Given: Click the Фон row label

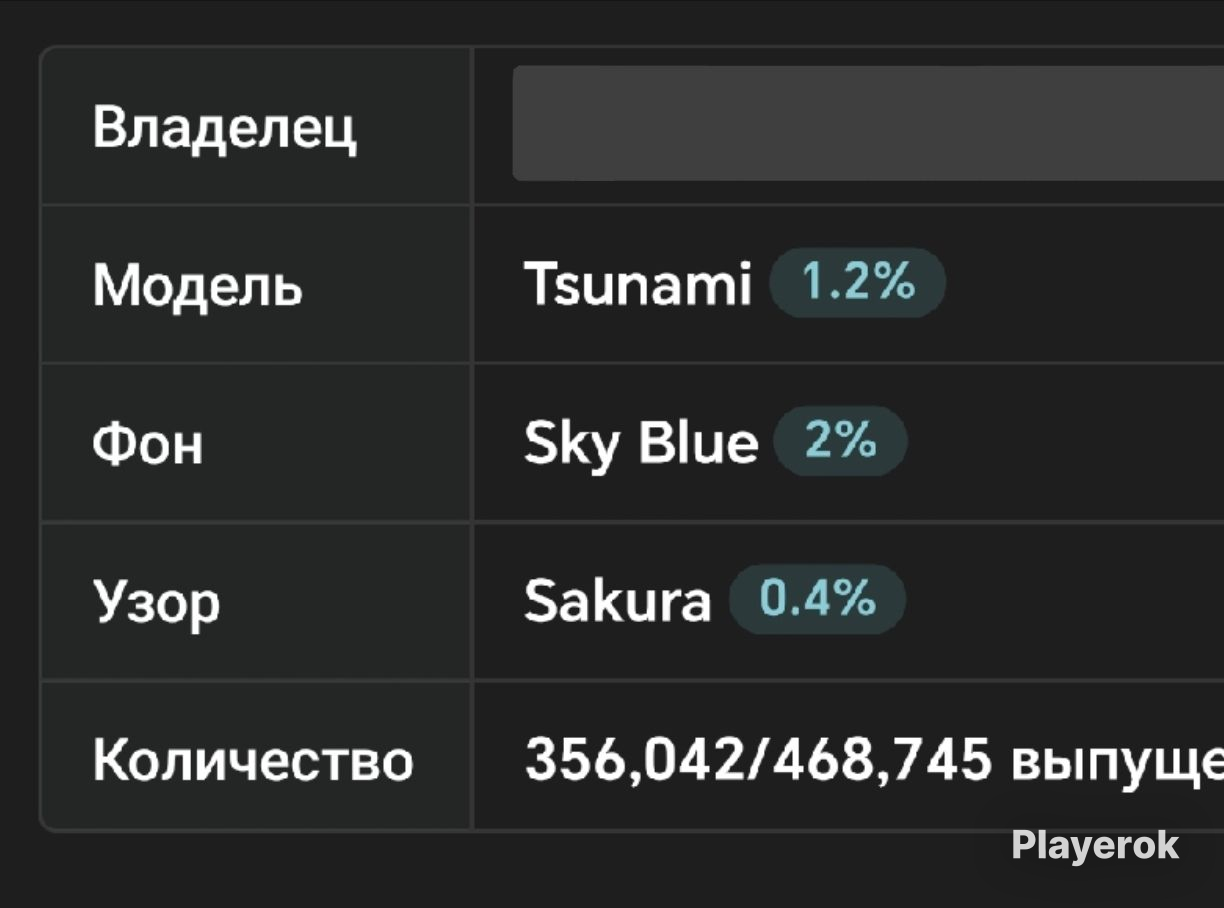Looking at the screenshot, I should pos(147,443).
